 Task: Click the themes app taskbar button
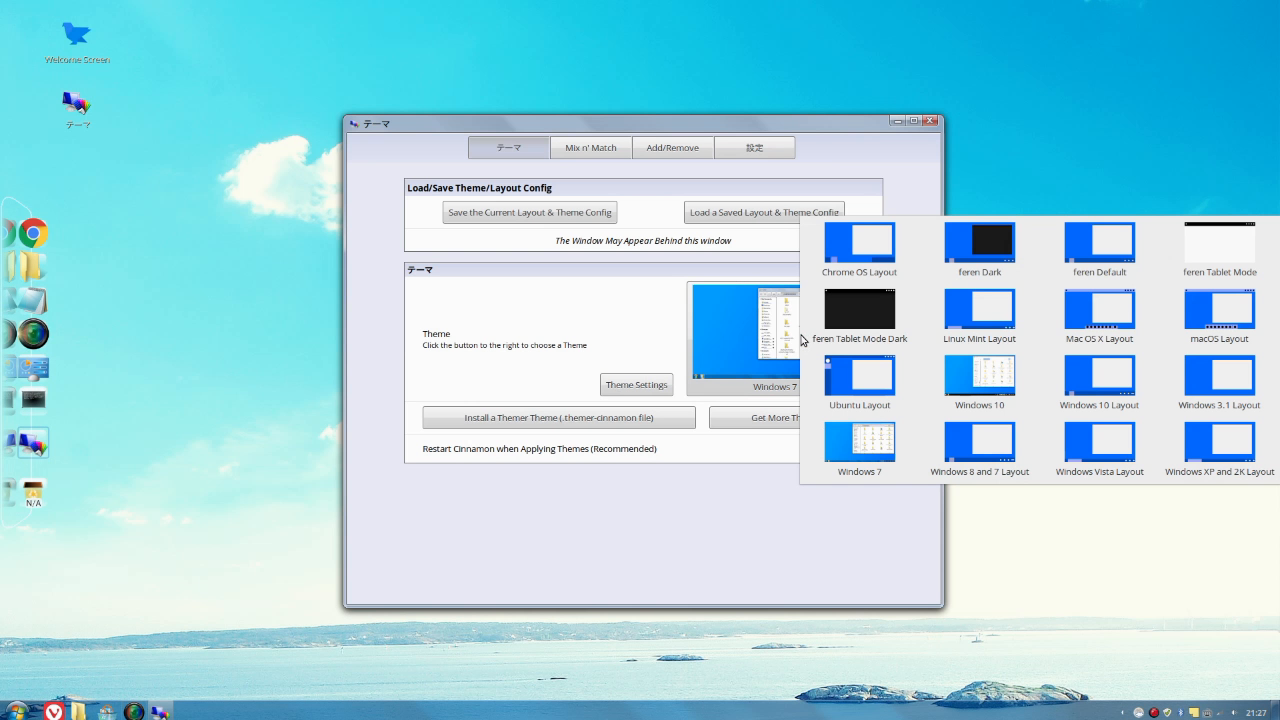(160, 711)
